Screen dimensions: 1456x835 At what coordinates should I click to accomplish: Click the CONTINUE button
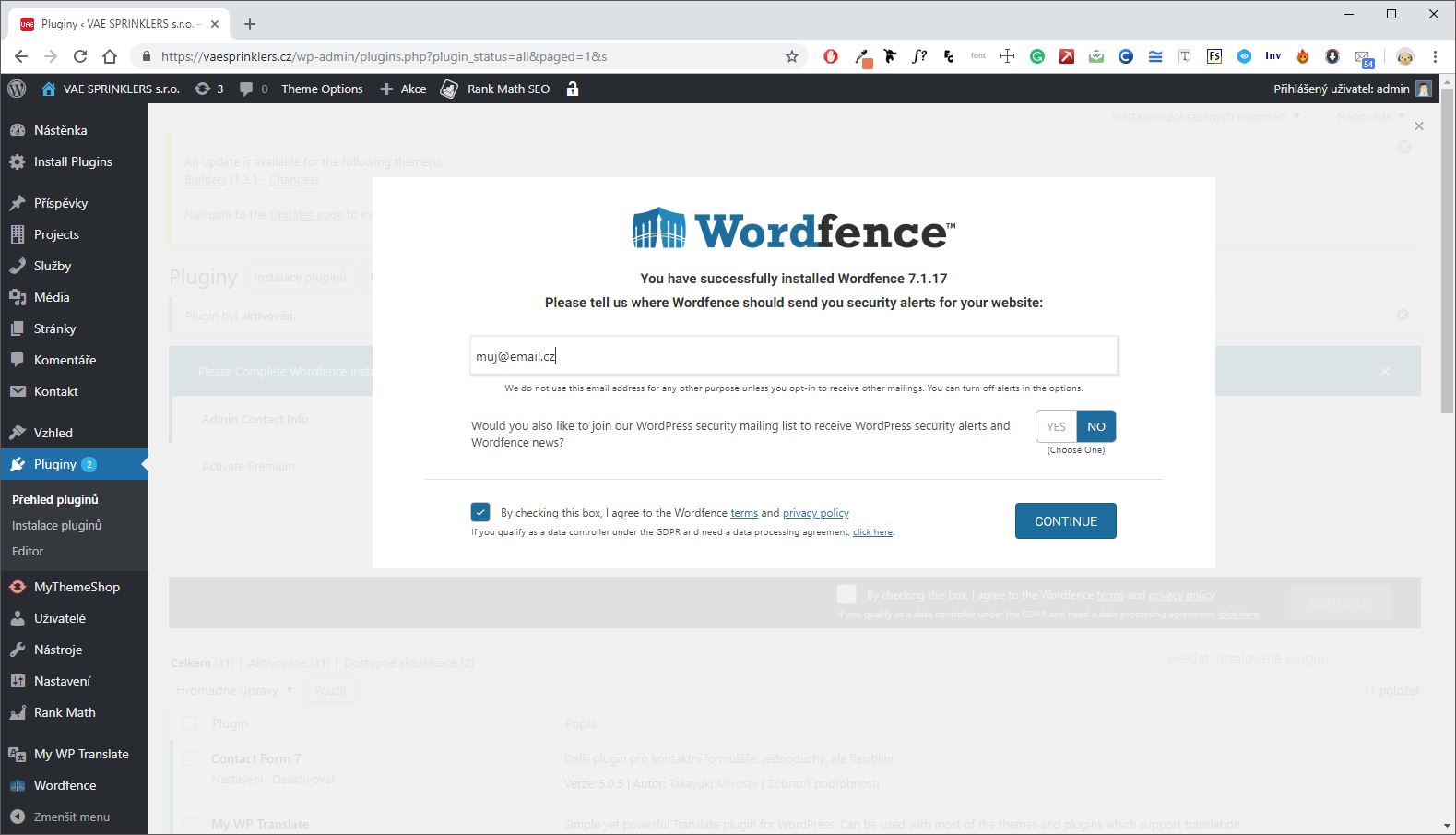1066,520
